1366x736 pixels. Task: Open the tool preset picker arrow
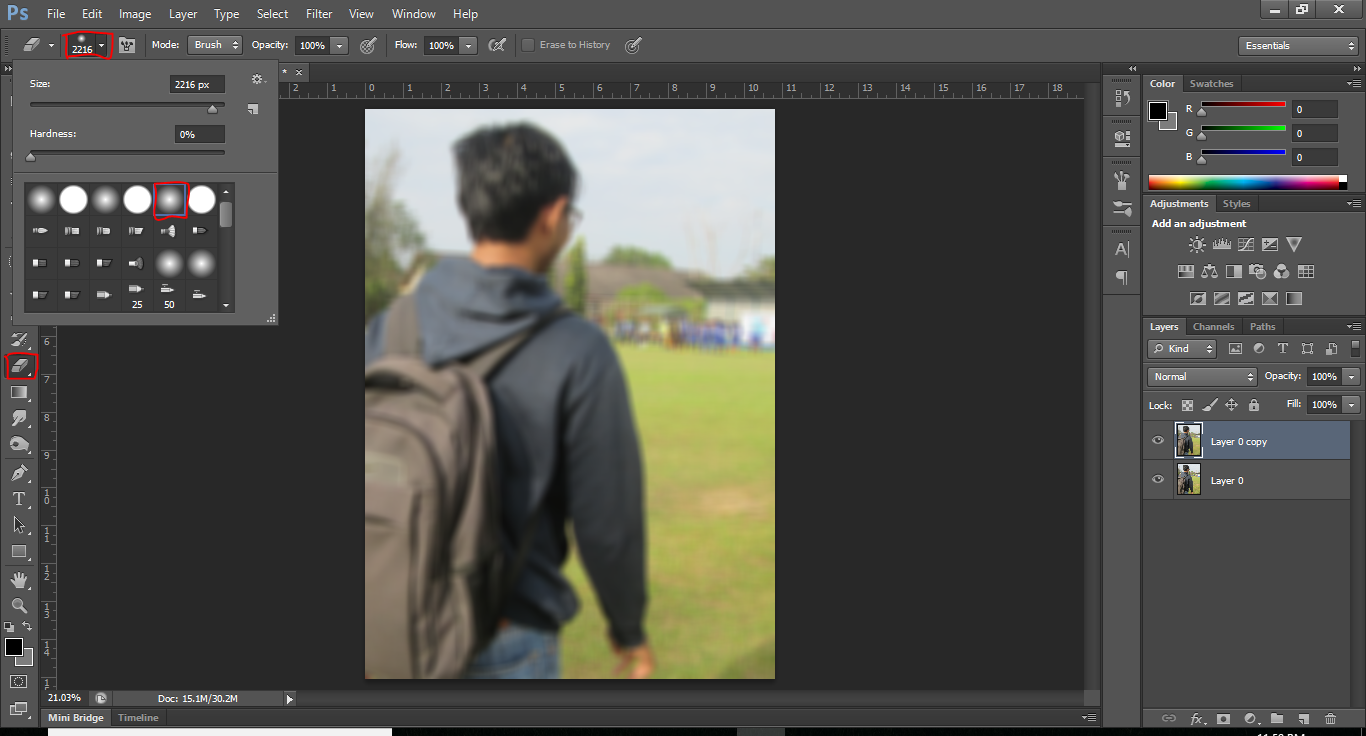point(51,45)
